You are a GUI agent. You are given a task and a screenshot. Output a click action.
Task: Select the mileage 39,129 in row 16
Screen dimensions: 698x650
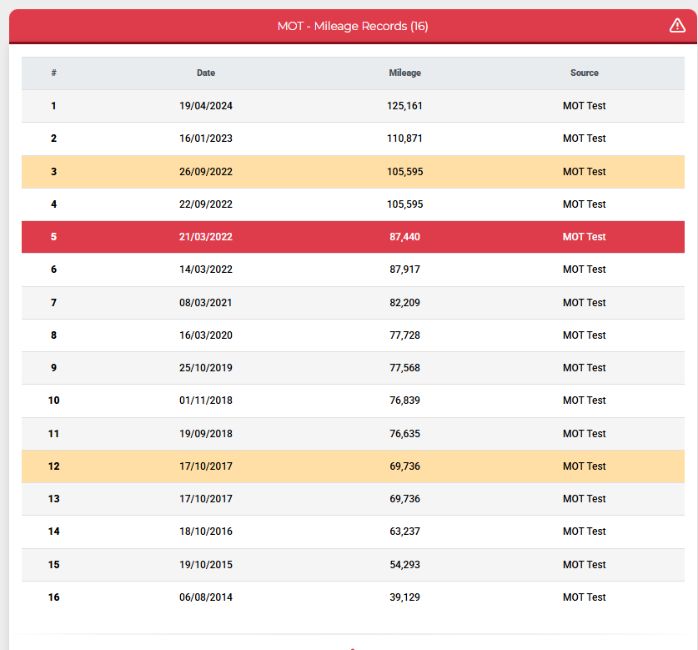pyautogui.click(x=405, y=597)
